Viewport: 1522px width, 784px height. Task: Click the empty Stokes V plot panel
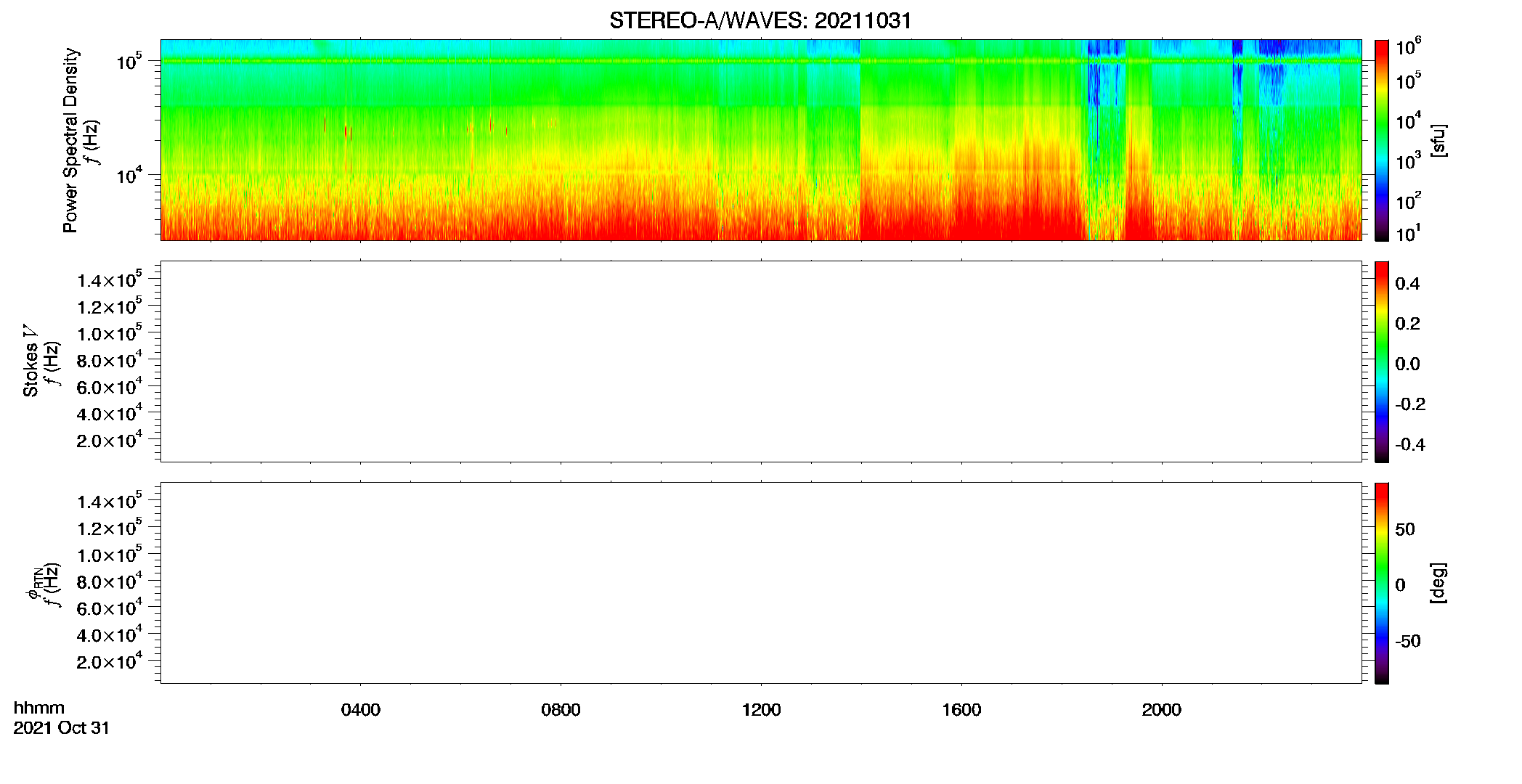[x=761, y=362]
